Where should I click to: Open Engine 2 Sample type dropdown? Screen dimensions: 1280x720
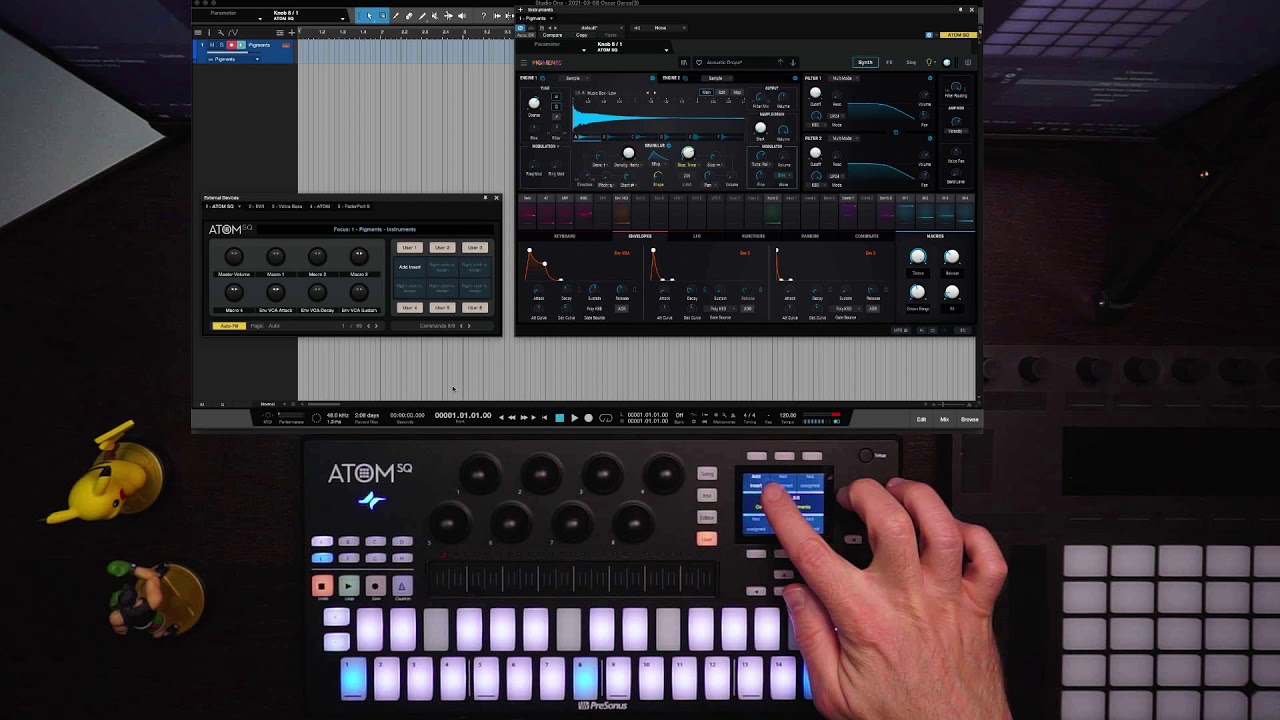tap(716, 78)
